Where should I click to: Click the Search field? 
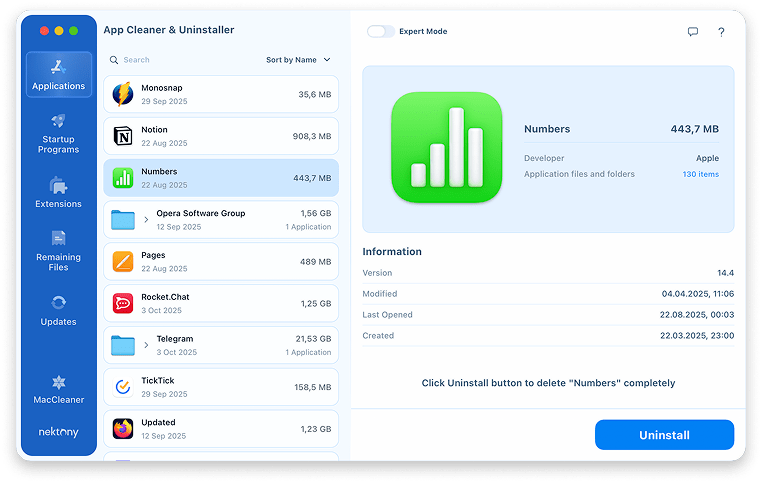click(180, 60)
